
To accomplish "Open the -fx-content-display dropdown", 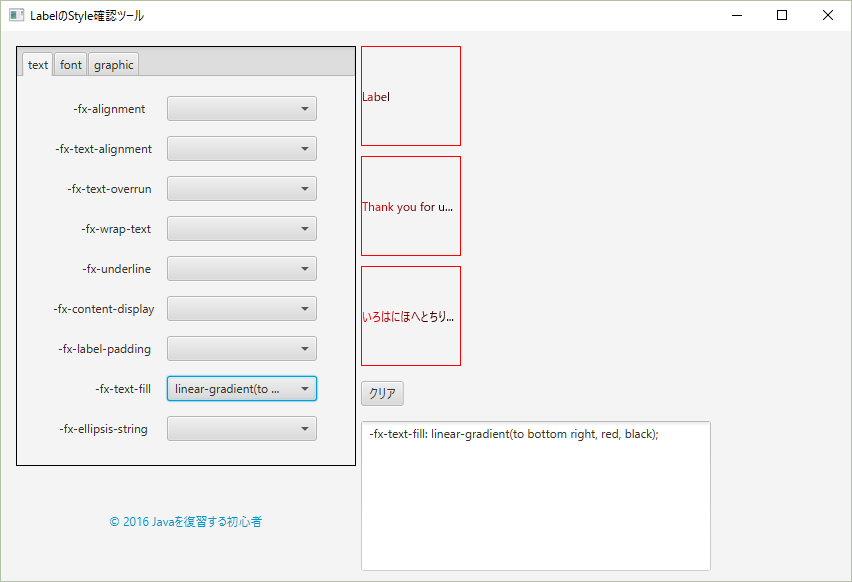I will click(x=241, y=308).
